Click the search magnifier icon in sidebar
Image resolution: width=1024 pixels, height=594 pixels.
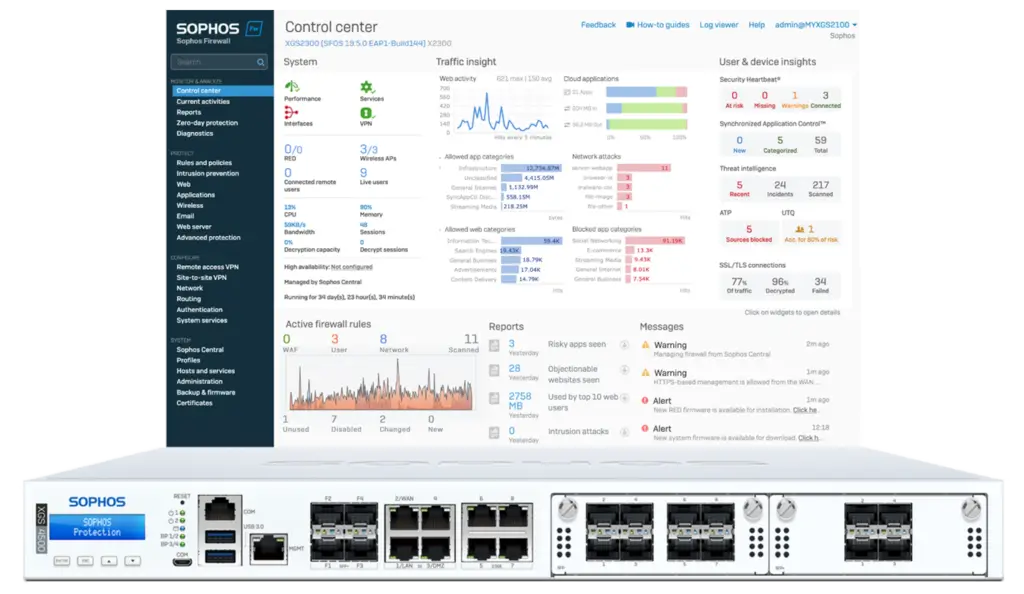pos(260,62)
